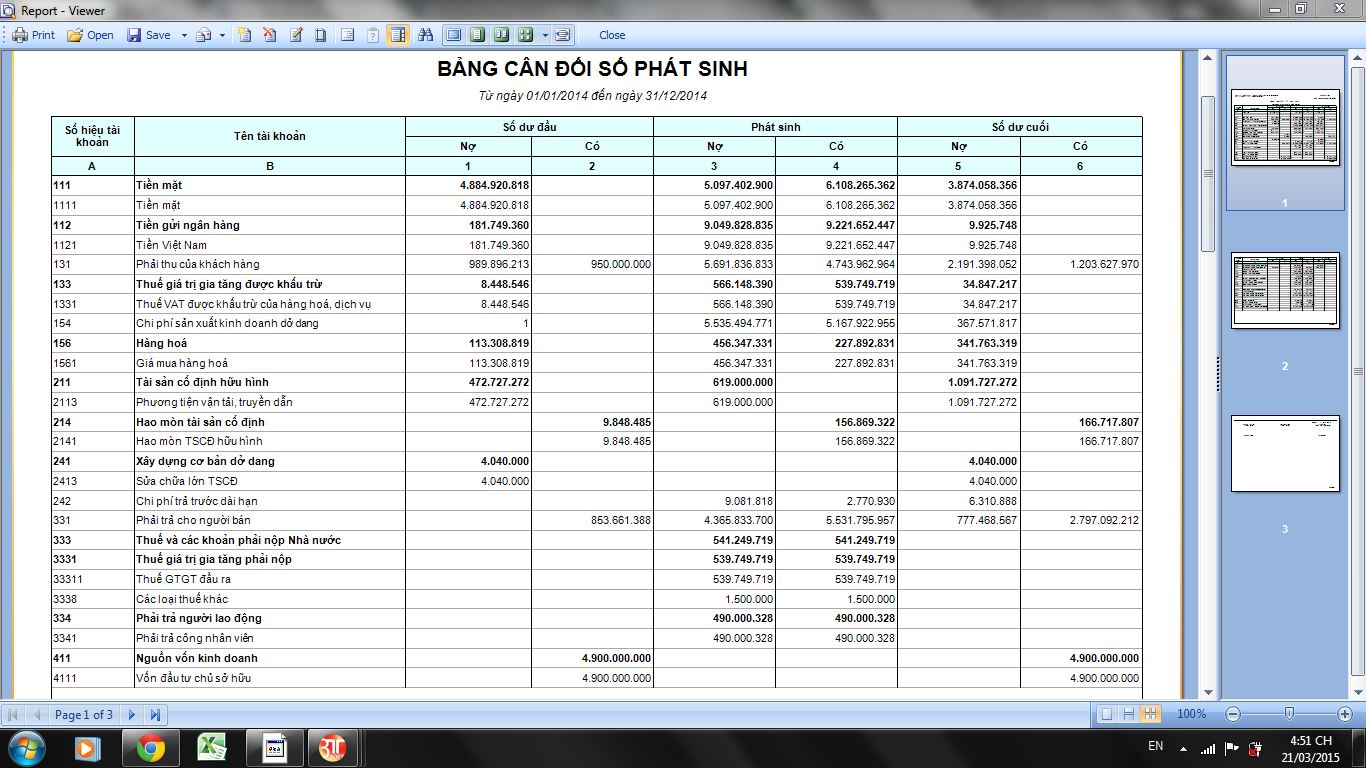Click the Open button in toolbar
This screenshot has height=768, width=1366.
coord(90,35)
